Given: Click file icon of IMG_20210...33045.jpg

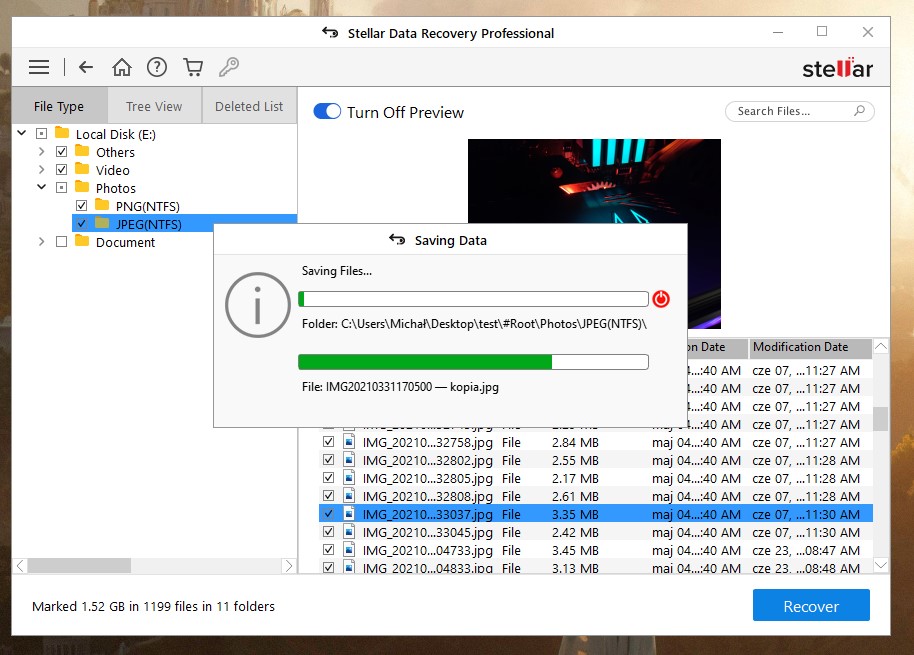Looking at the screenshot, I should click(349, 531).
